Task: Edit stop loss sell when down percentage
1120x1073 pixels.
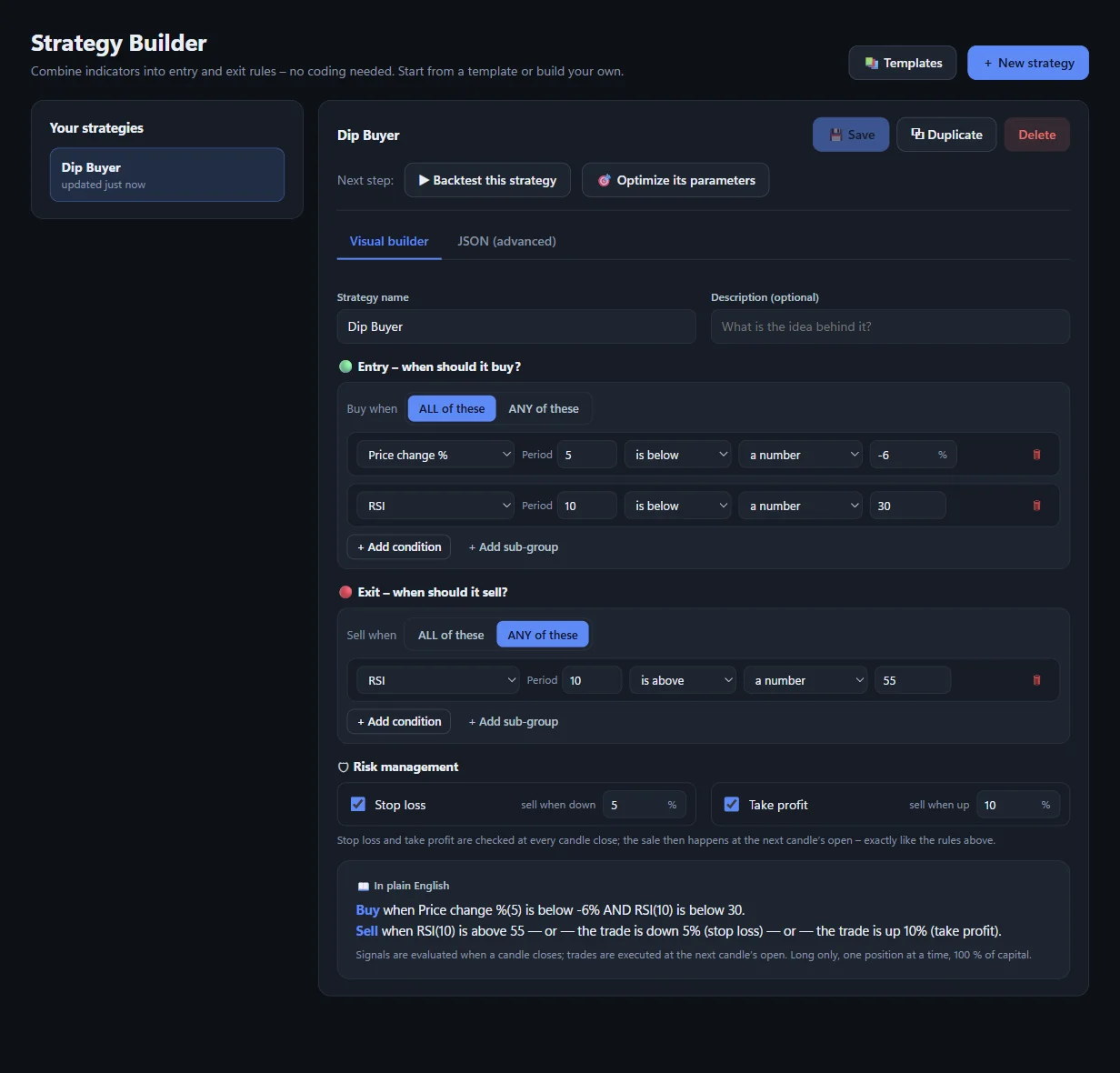Action: click(644, 805)
